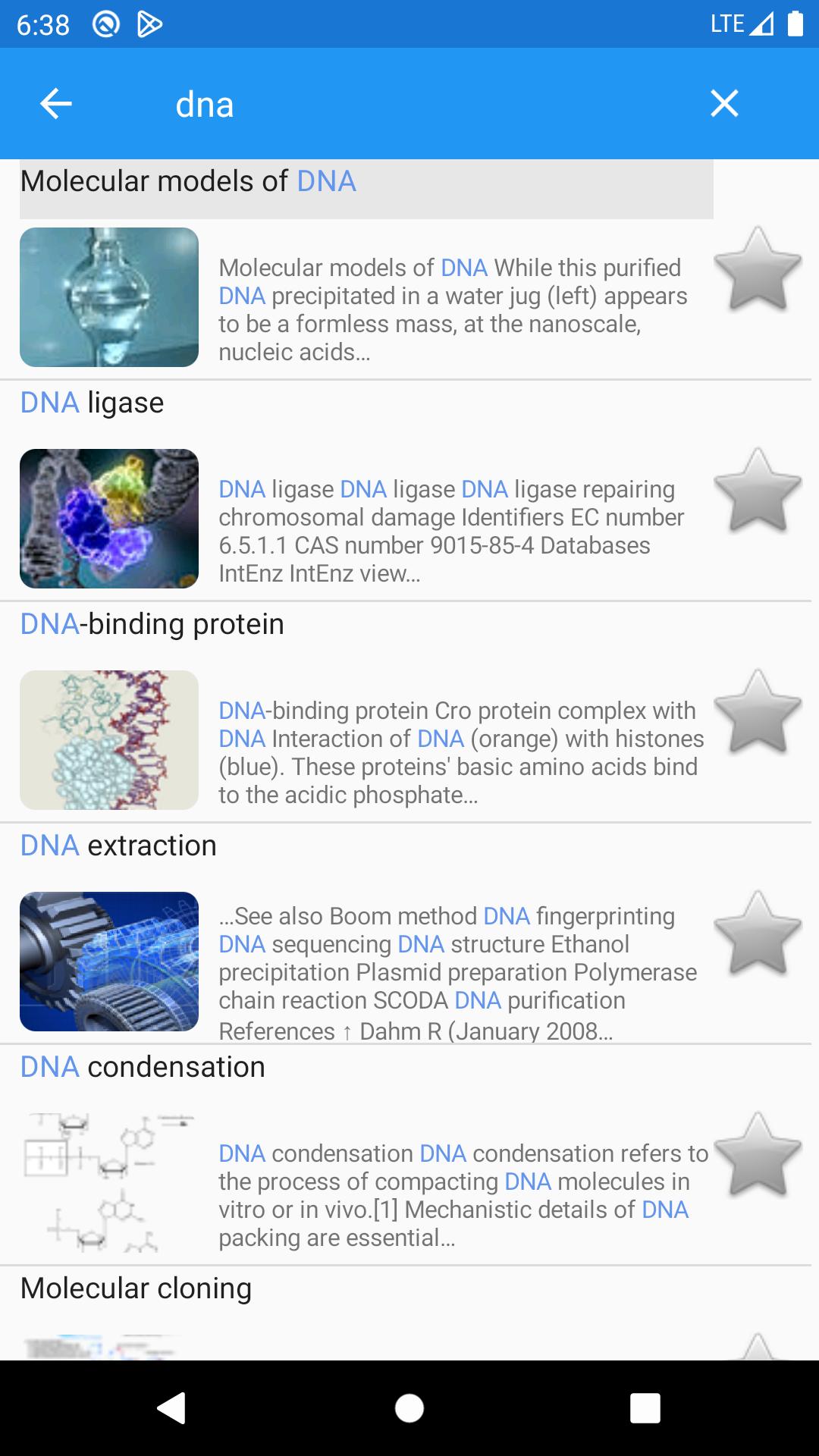Viewport: 819px width, 1456px height.
Task: Select the DNA-binding protein heading
Action: (x=152, y=624)
